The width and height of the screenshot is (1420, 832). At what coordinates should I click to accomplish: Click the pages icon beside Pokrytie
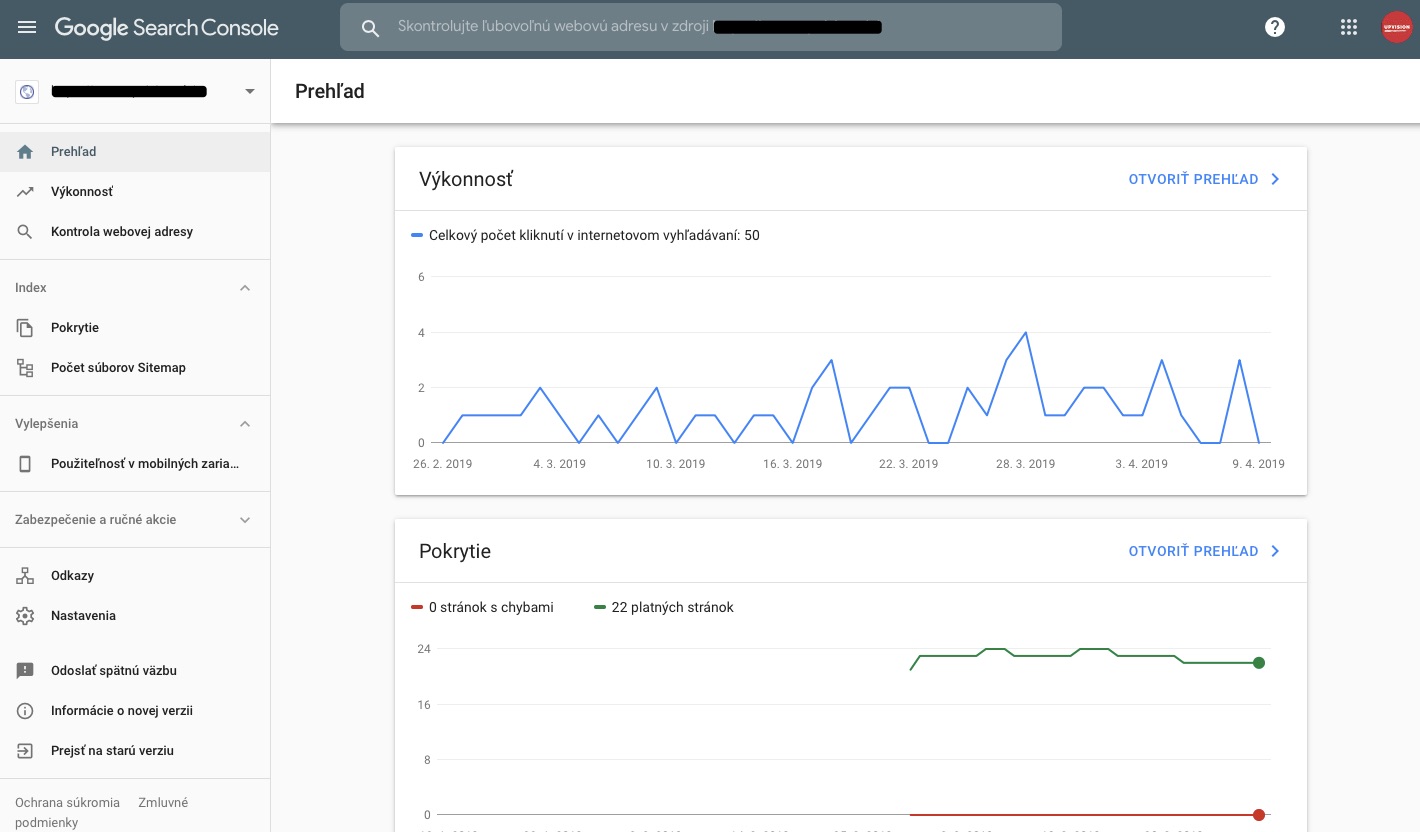coord(26,328)
